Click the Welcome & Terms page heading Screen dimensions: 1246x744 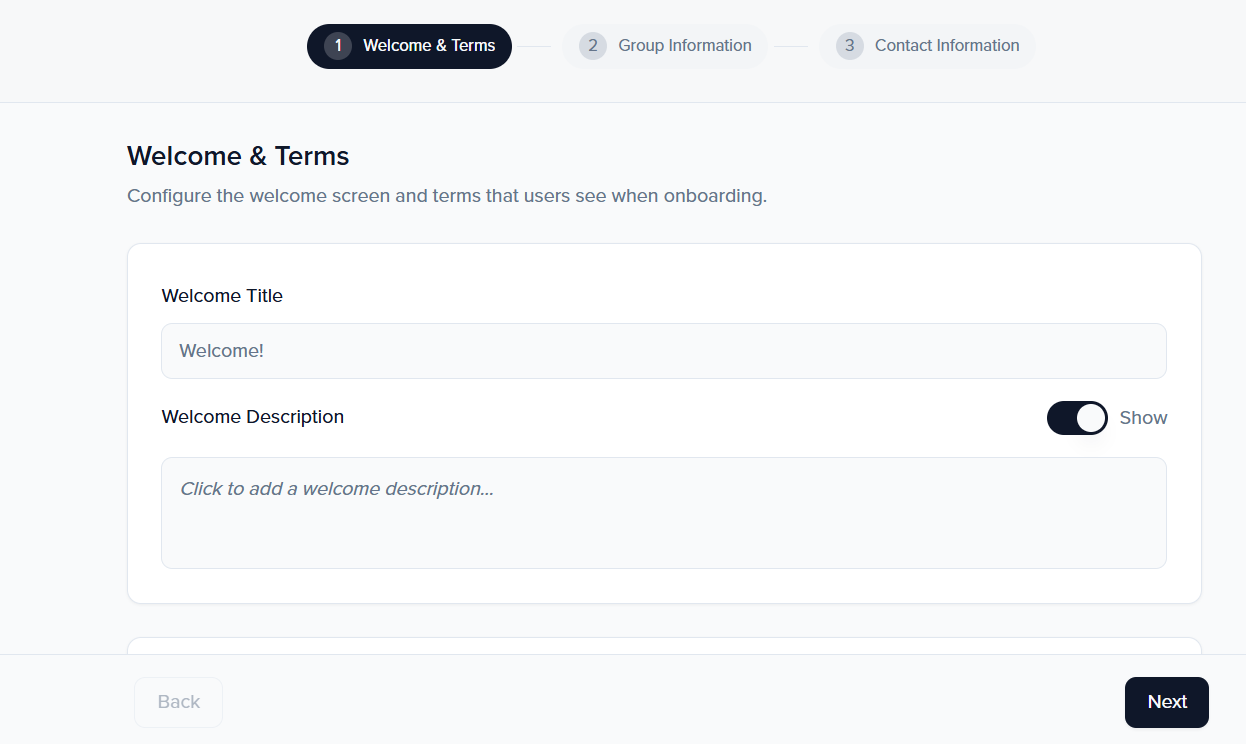(x=238, y=156)
